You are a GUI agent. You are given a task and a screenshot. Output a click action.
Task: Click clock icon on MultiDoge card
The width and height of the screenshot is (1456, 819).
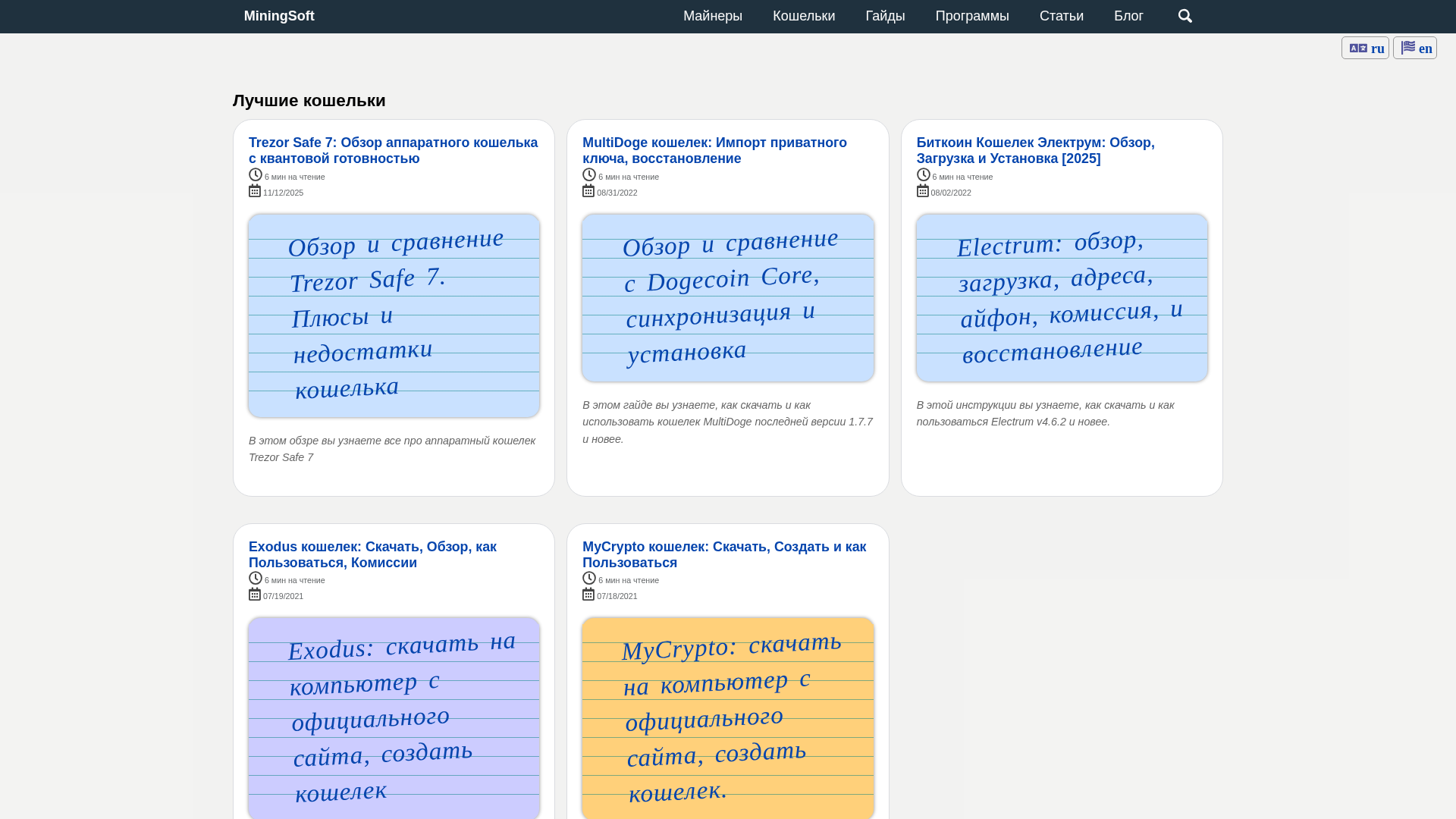click(589, 174)
